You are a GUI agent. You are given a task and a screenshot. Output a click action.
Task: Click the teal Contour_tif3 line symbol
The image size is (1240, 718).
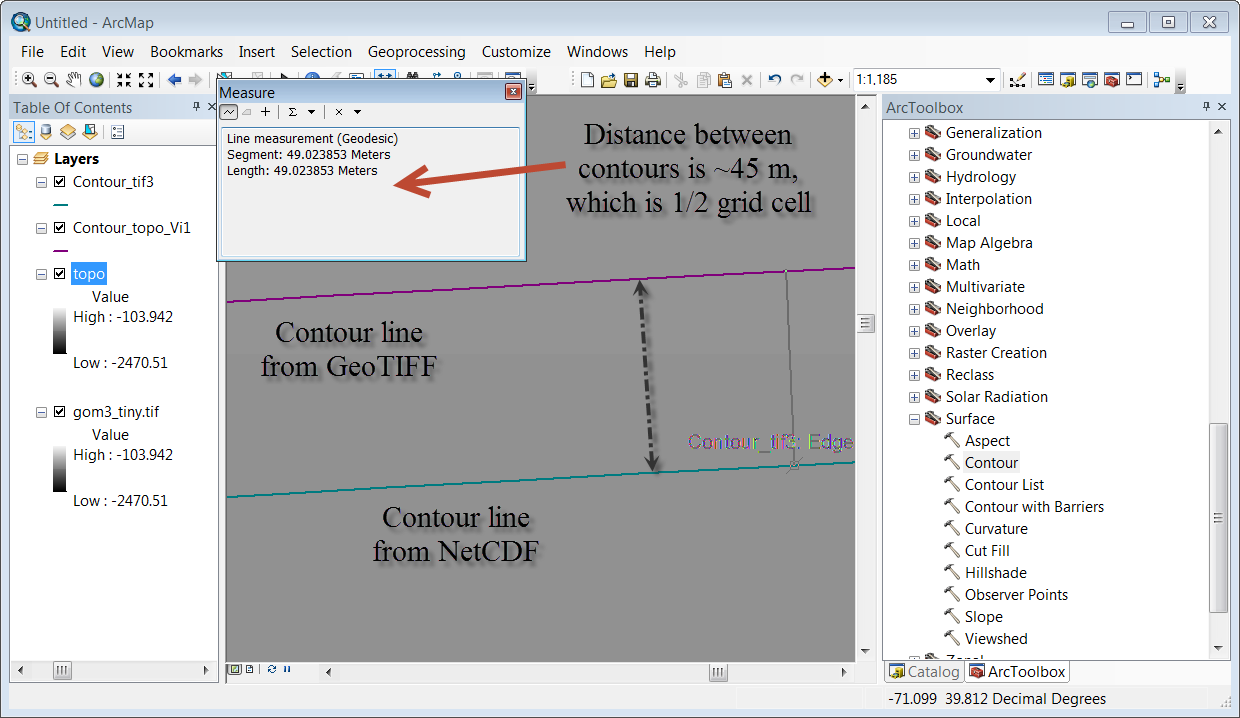click(60, 205)
